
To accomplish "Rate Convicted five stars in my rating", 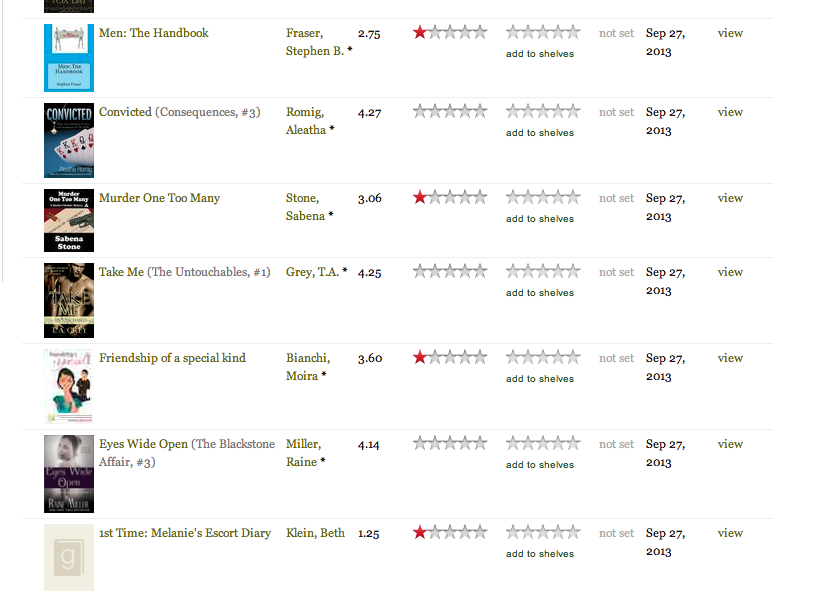I will [x=481, y=111].
